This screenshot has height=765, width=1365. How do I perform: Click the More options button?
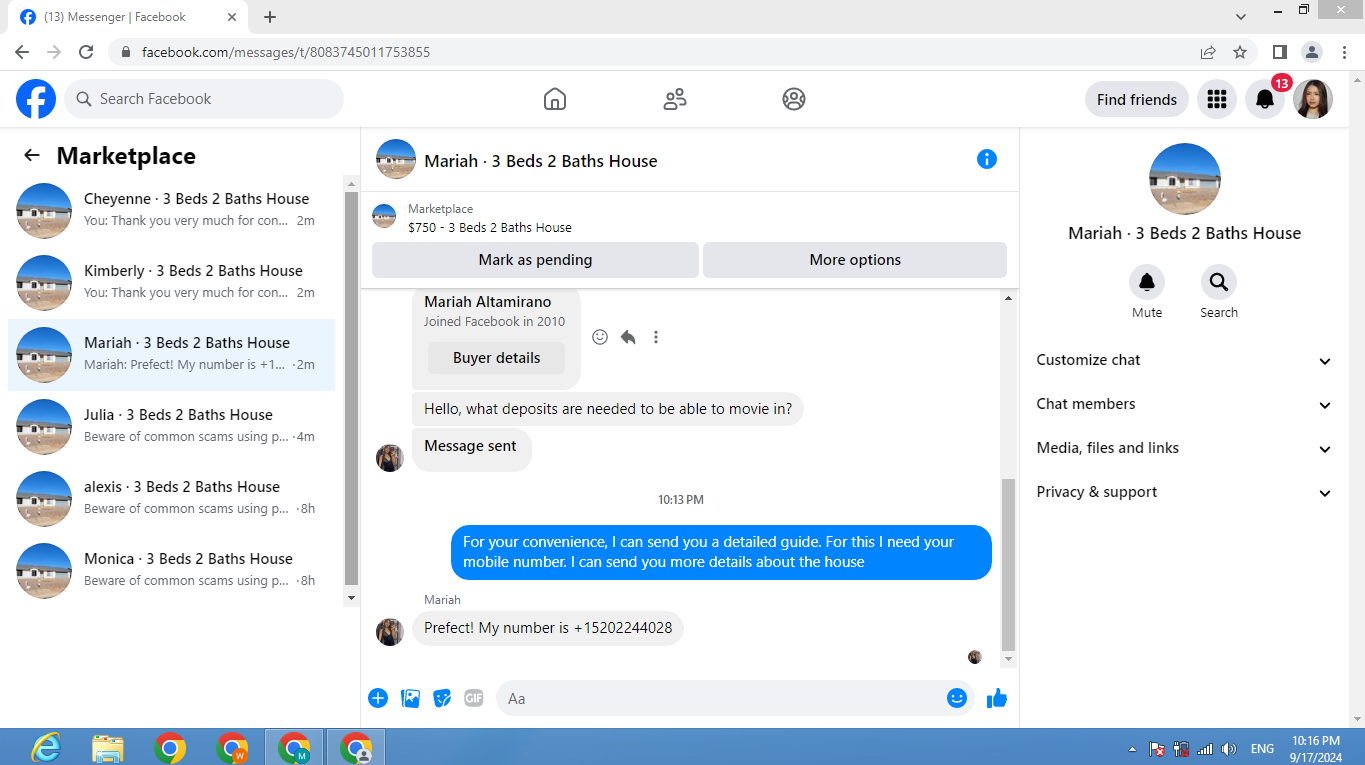pos(855,260)
